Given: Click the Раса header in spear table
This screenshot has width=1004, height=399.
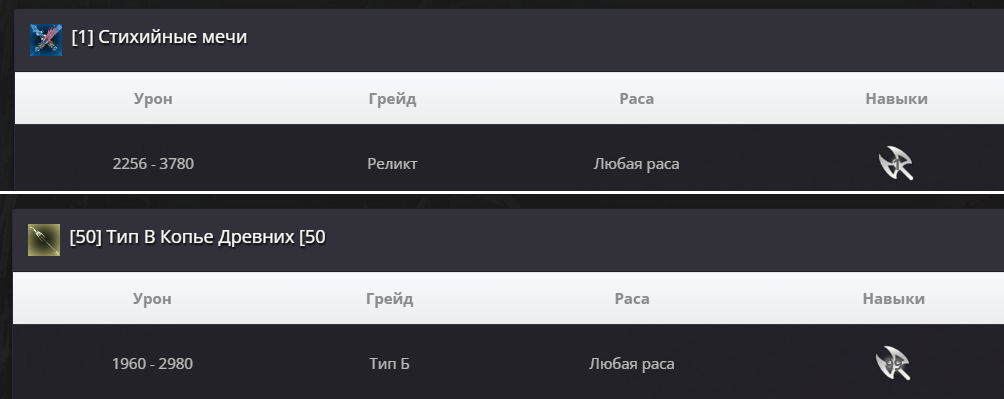Looking at the screenshot, I should tap(632, 298).
